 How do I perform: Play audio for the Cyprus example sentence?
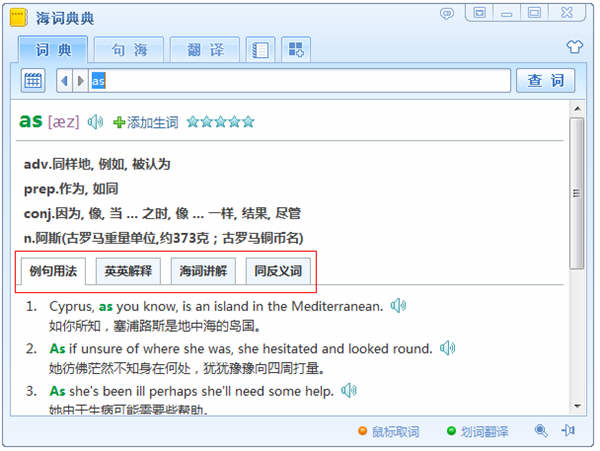398,306
